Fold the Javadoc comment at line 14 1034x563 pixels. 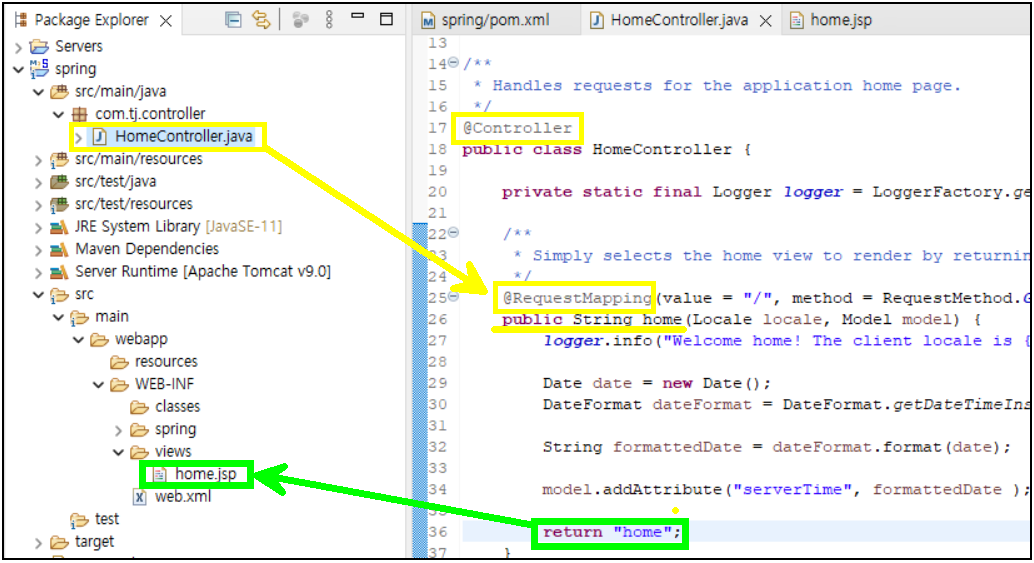point(454,63)
